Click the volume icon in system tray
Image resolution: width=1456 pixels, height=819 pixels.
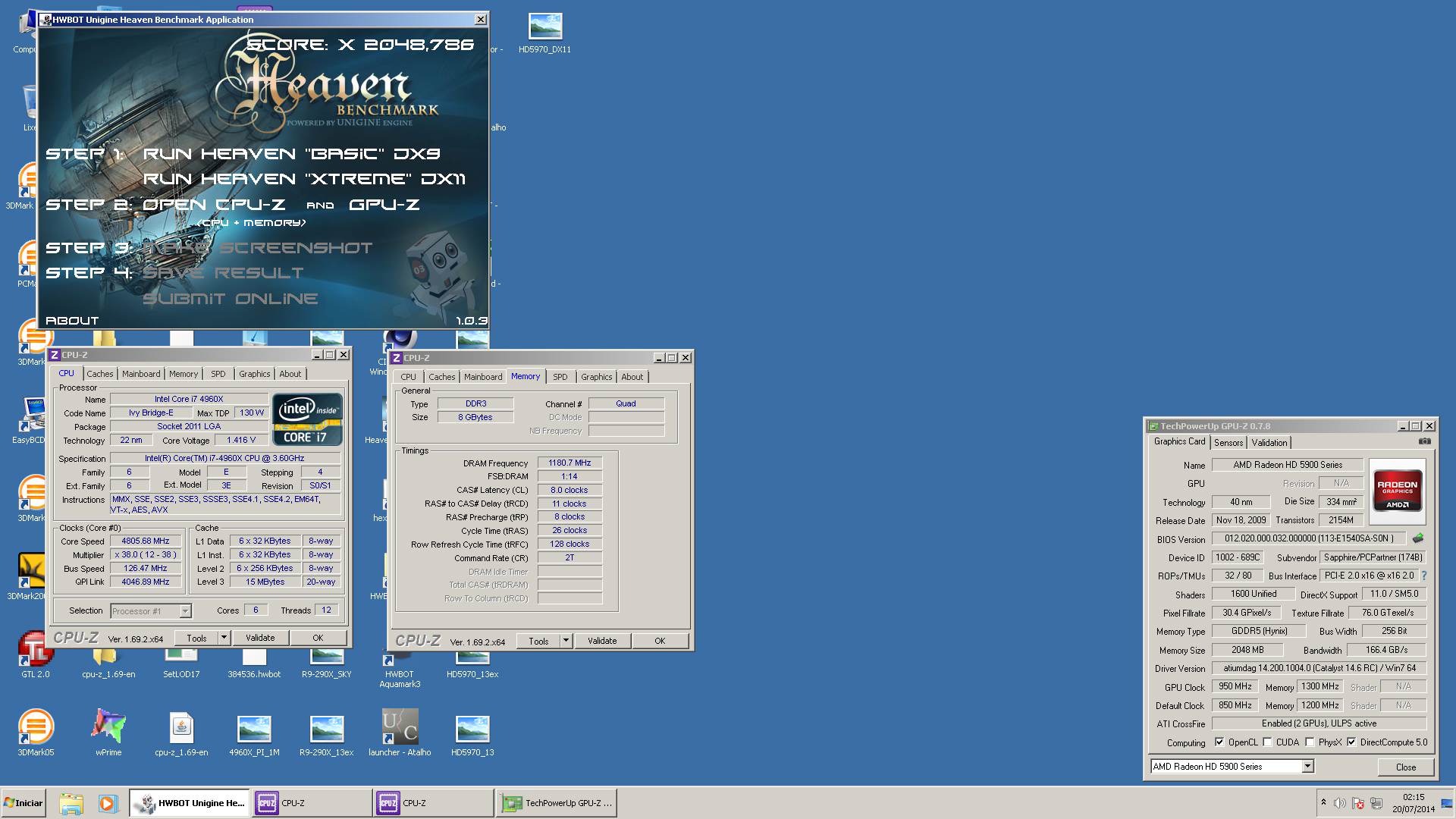(1340, 803)
